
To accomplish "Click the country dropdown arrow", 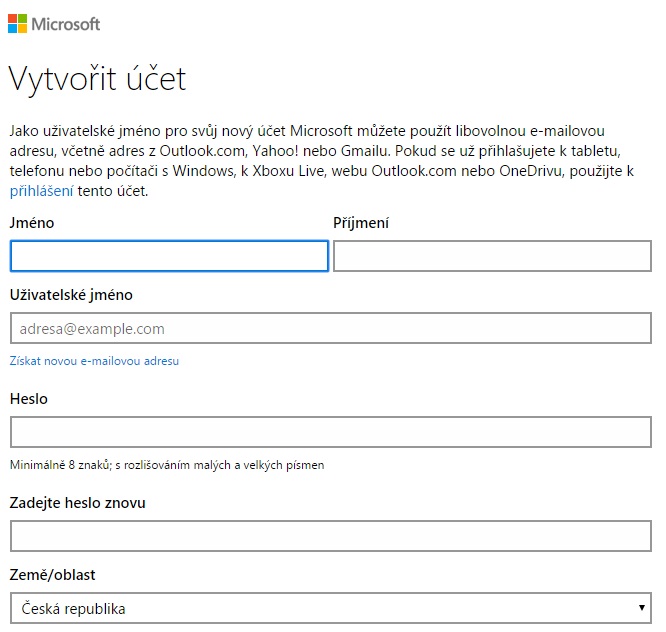I will pos(642,608).
